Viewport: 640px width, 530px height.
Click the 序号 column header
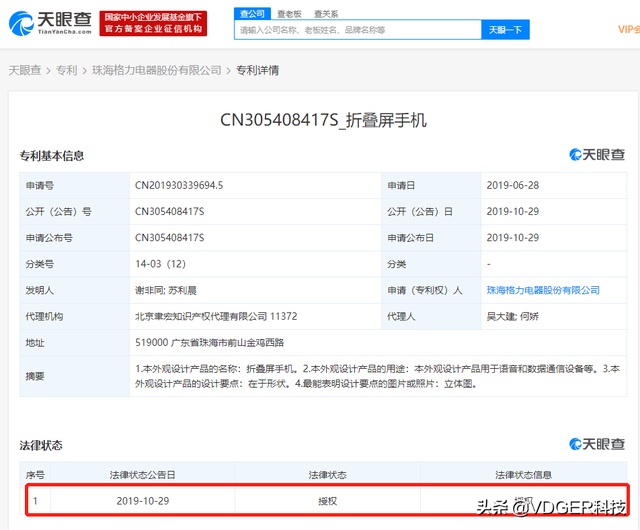35,475
